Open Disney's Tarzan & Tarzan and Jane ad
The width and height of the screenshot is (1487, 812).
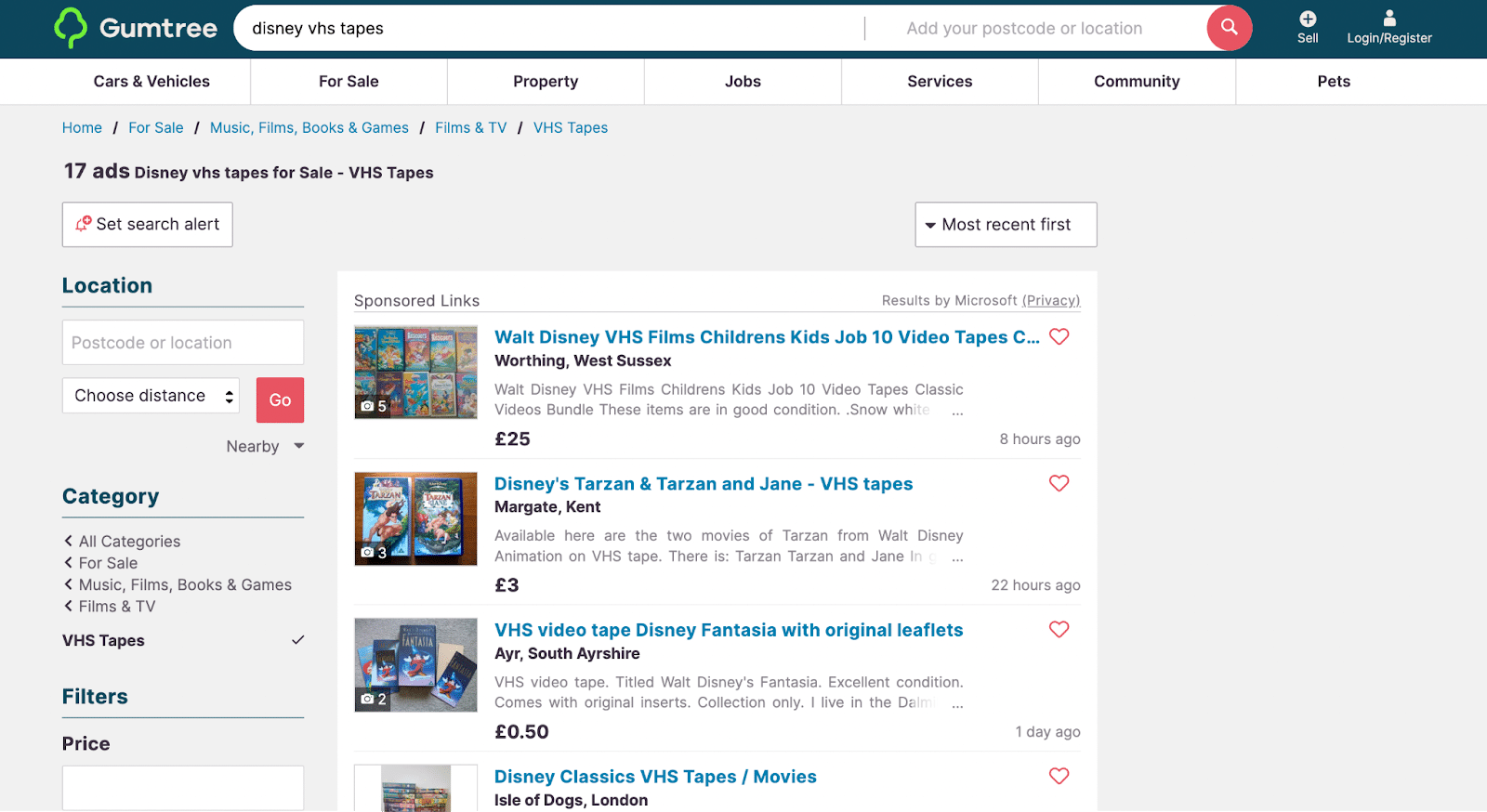pyautogui.click(x=704, y=484)
